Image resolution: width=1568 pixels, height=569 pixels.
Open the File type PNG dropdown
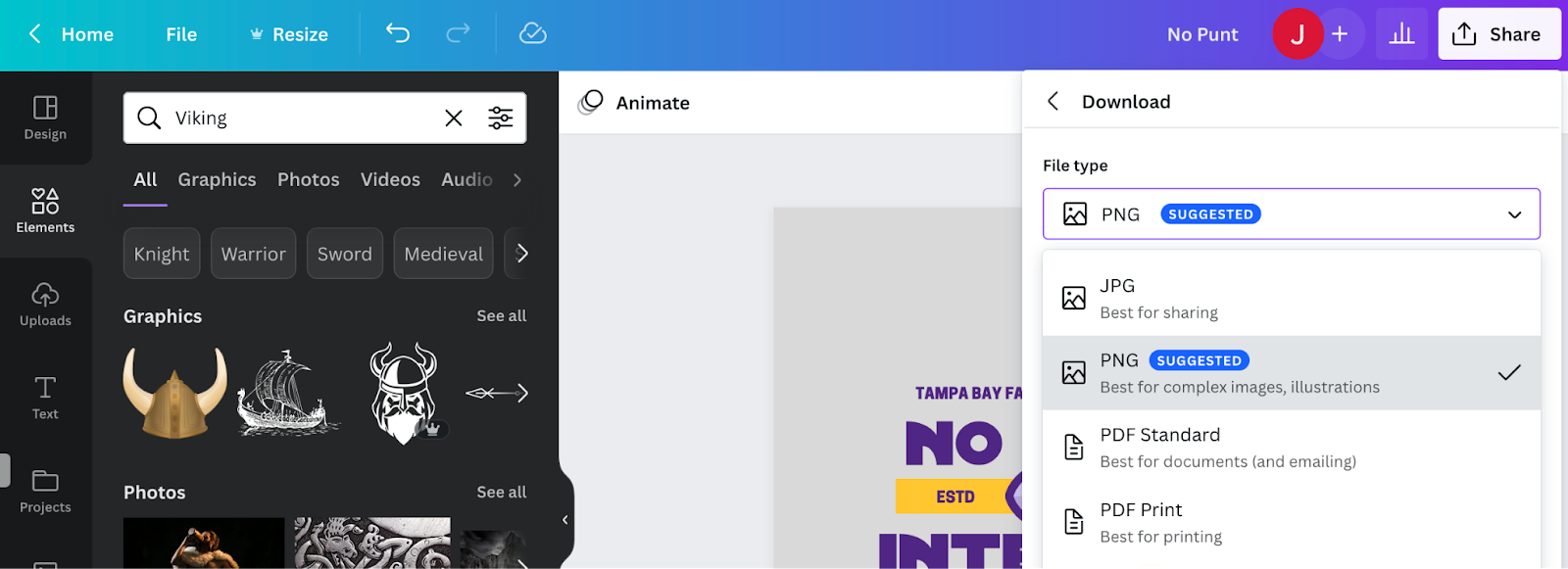[x=1292, y=213]
